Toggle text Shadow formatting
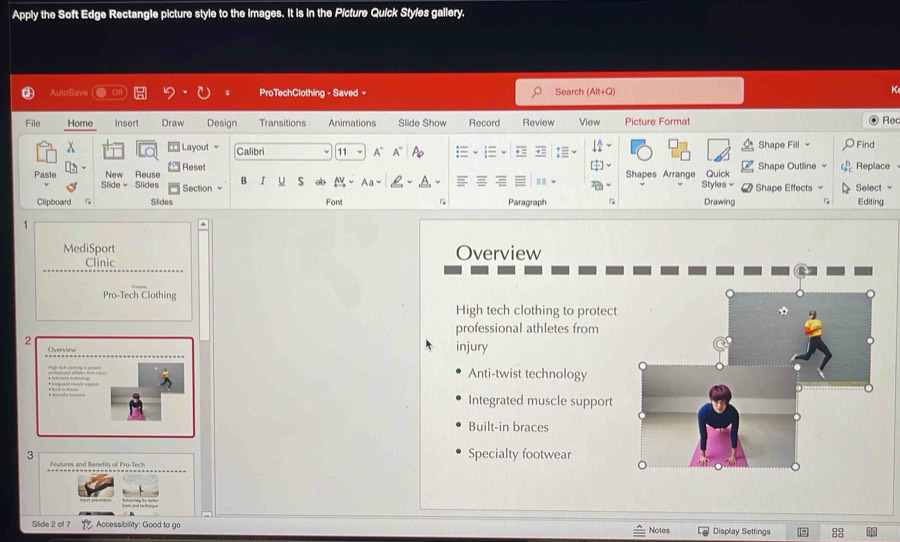 pyautogui.click(x=300, y=181)
